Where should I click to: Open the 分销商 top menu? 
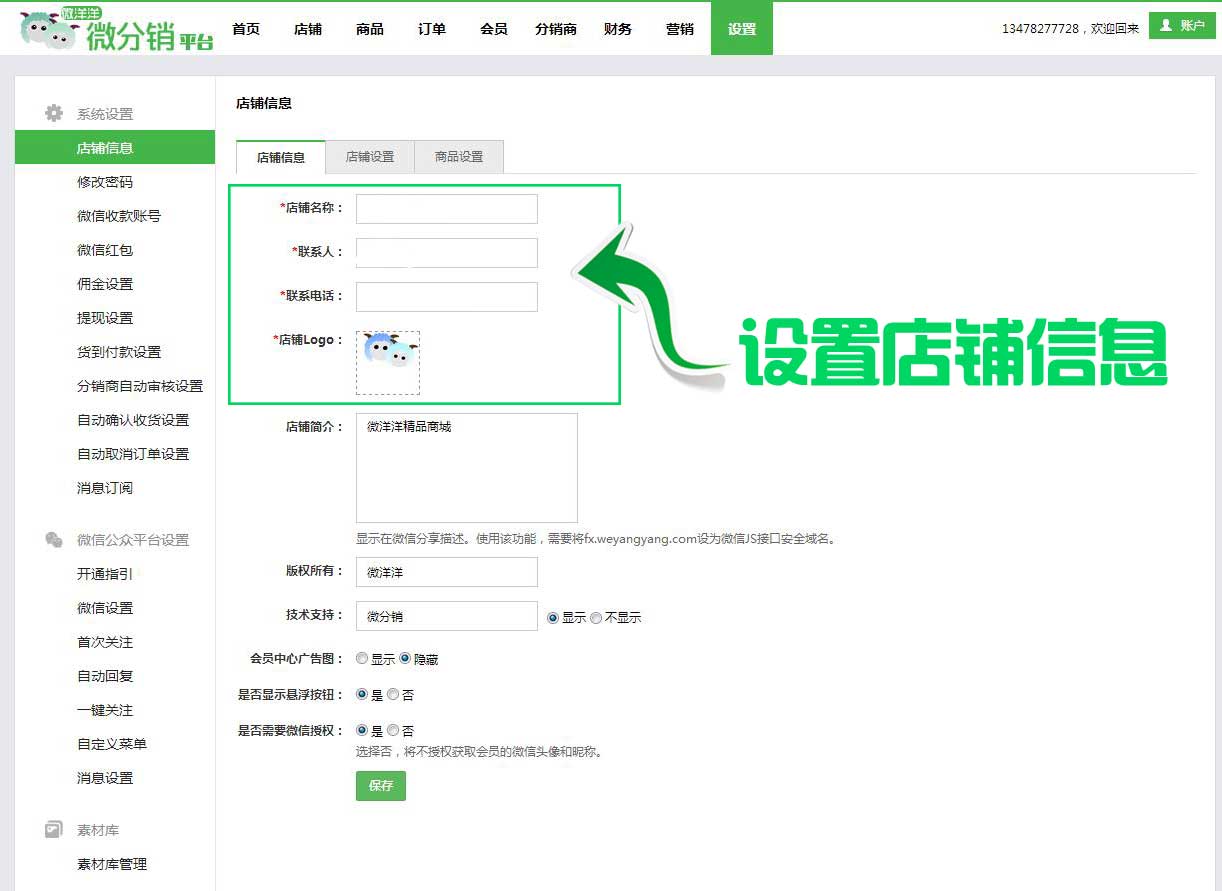tap(556, 29)
